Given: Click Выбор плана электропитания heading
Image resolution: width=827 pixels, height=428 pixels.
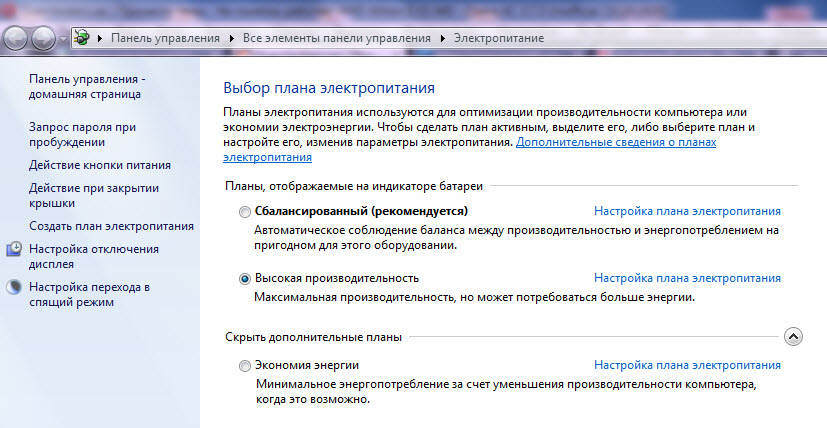Looking at the screenshot, I should point(329,88).
